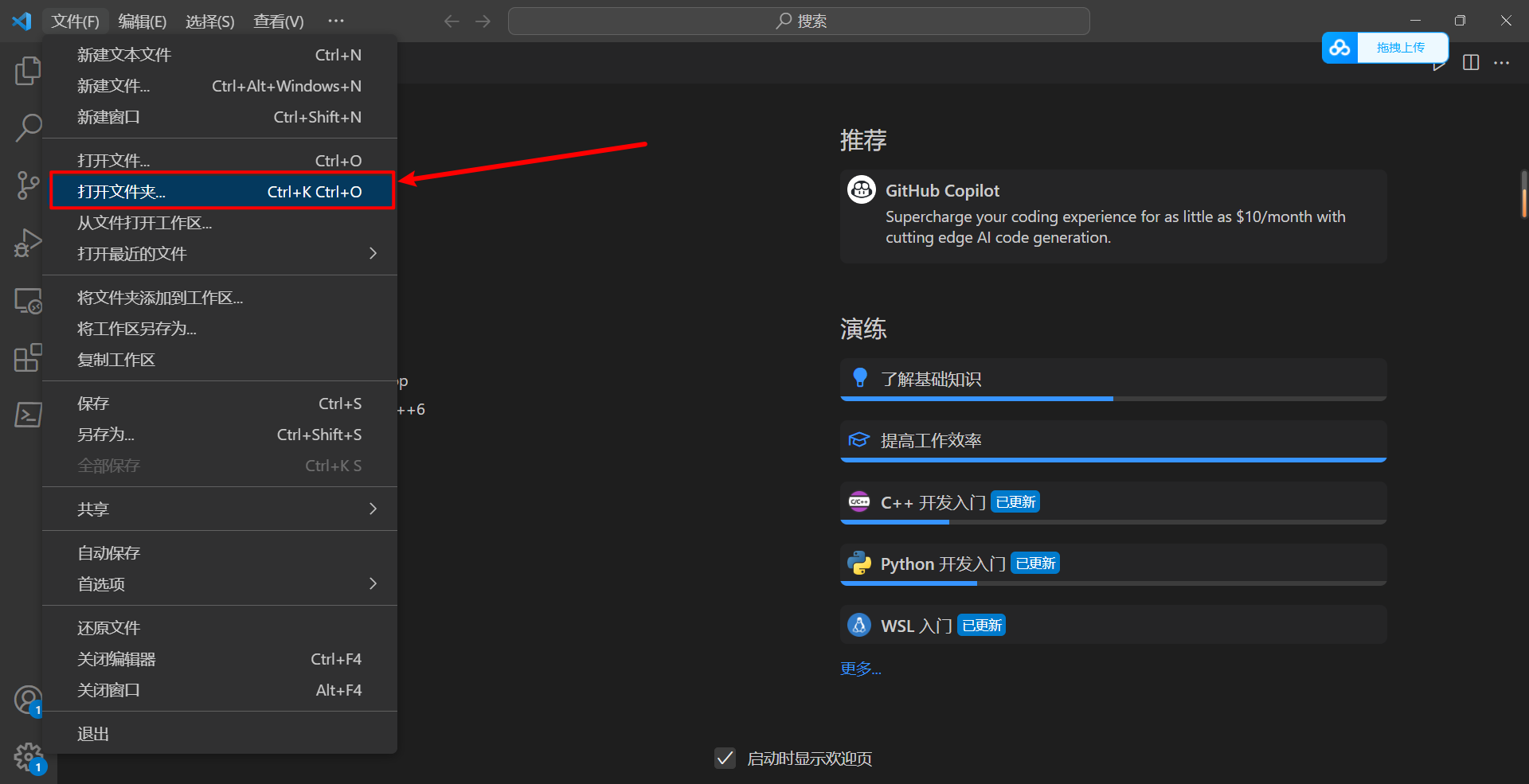Open the 选择(S) menu
Screen dimensions: 1529x784
click(210, 21)
